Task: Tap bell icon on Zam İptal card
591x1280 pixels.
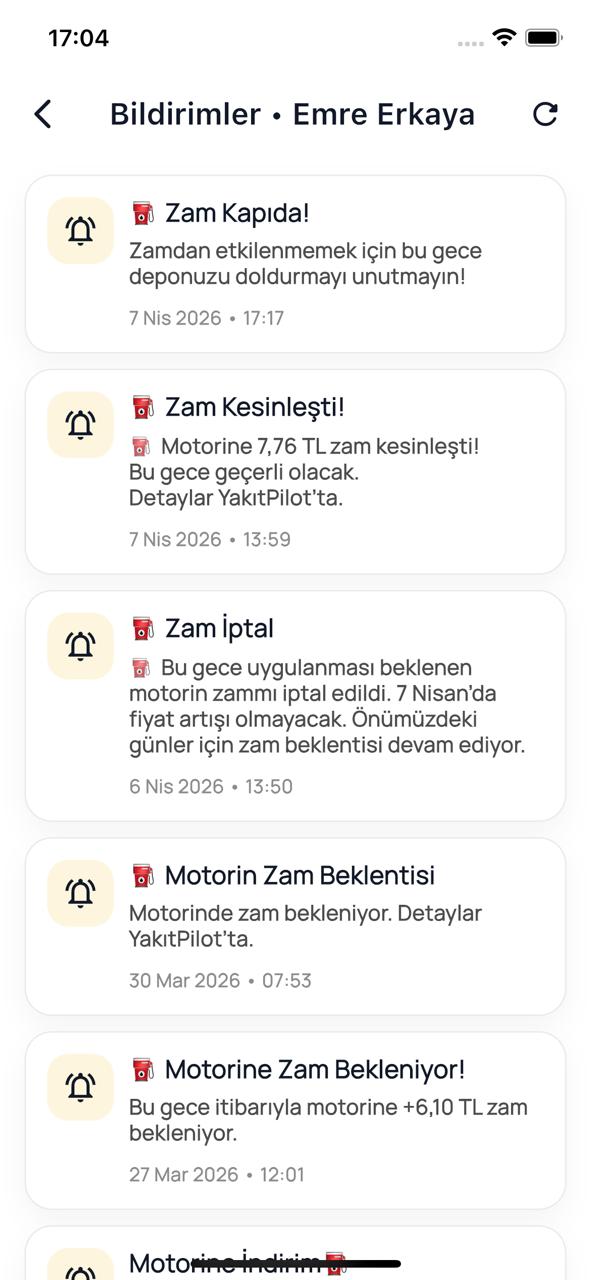Action: [x=80, y=646]
